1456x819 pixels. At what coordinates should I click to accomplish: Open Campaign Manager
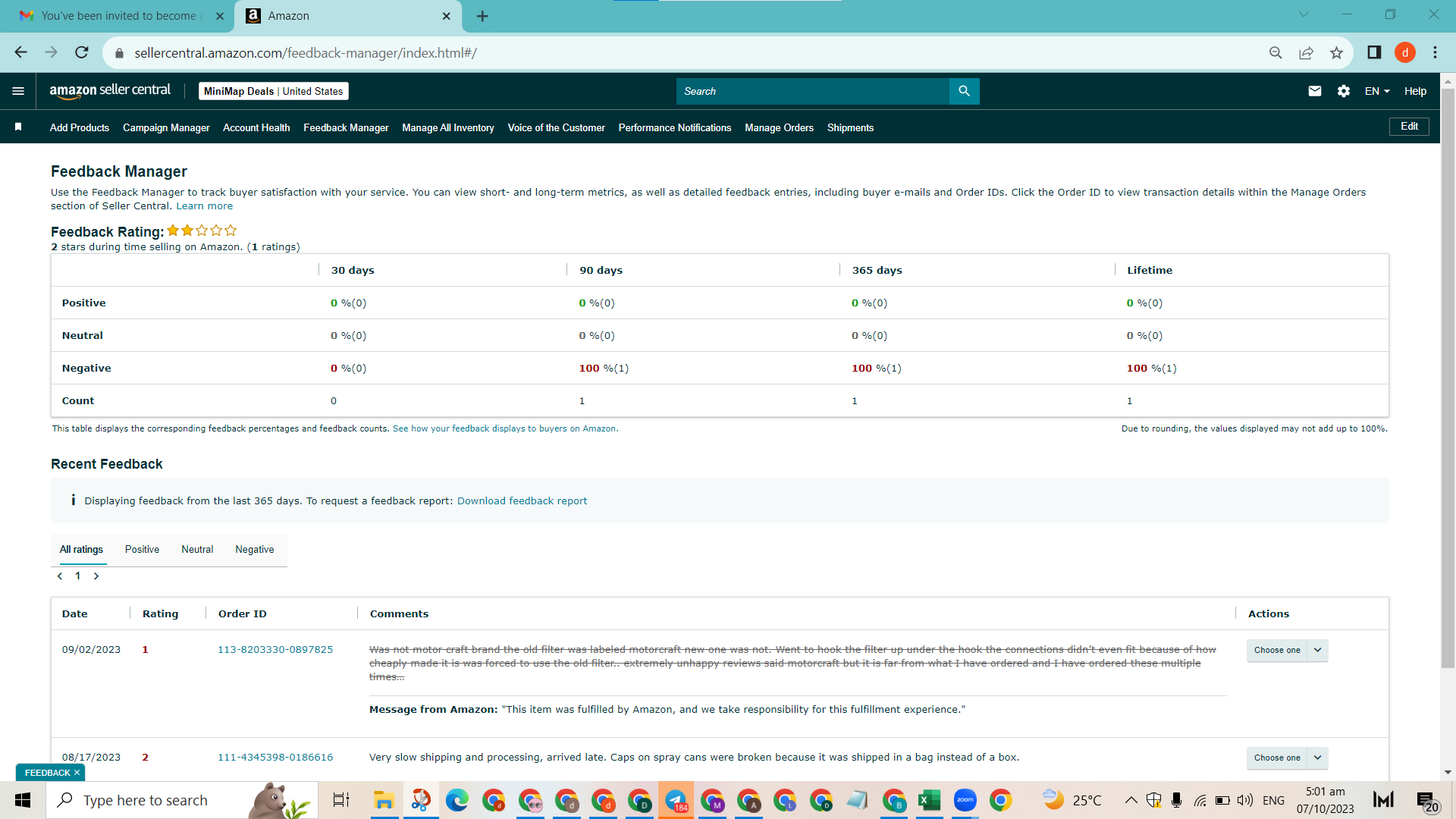pyautogui.click(x=166, y=127)
